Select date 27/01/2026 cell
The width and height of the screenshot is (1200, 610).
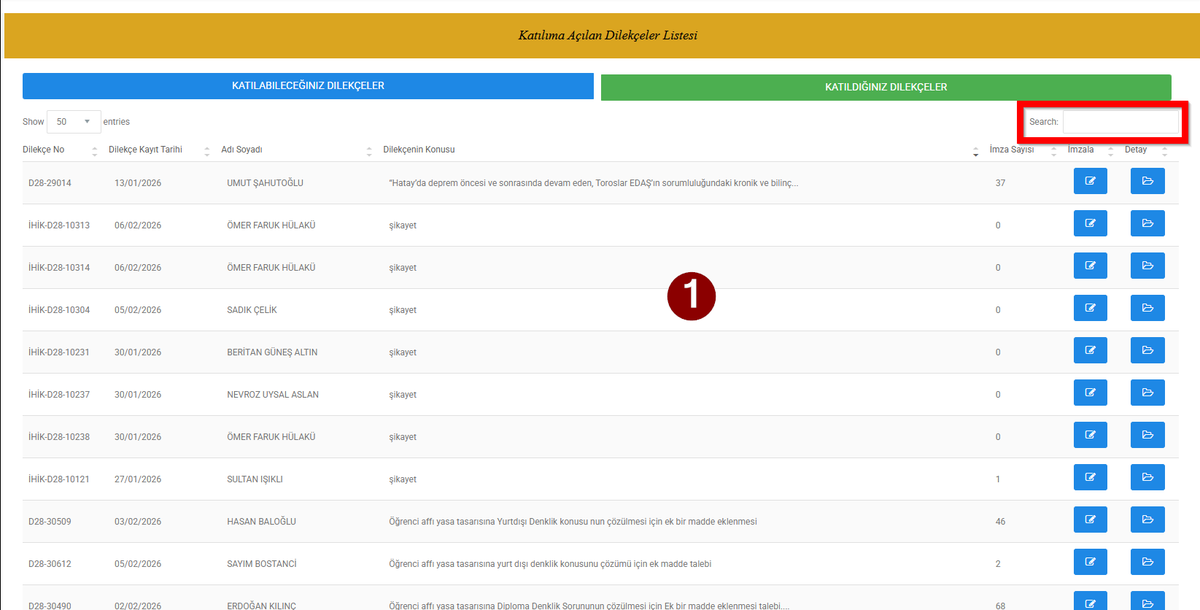click(x=138, y=479)
